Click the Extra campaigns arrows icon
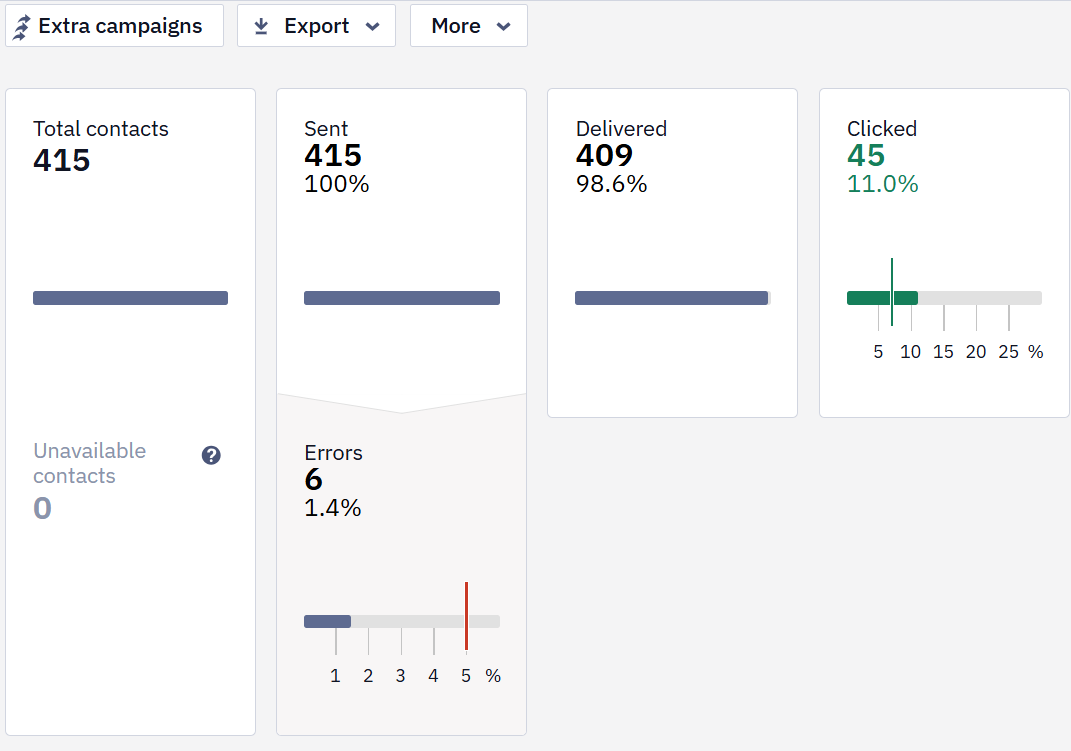Image resolution: width=1071 pixels, height=751 pixels. point(22,27)
